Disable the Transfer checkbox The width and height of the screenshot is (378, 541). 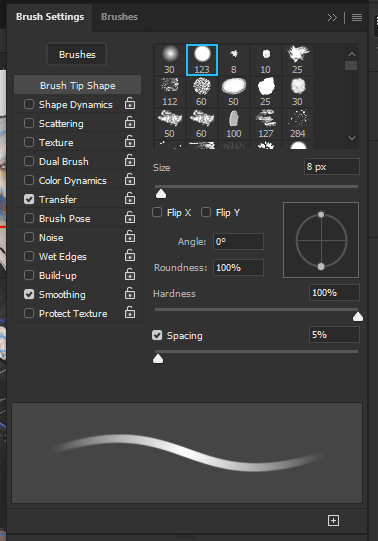pyautogui.click(x=29, y=199)
